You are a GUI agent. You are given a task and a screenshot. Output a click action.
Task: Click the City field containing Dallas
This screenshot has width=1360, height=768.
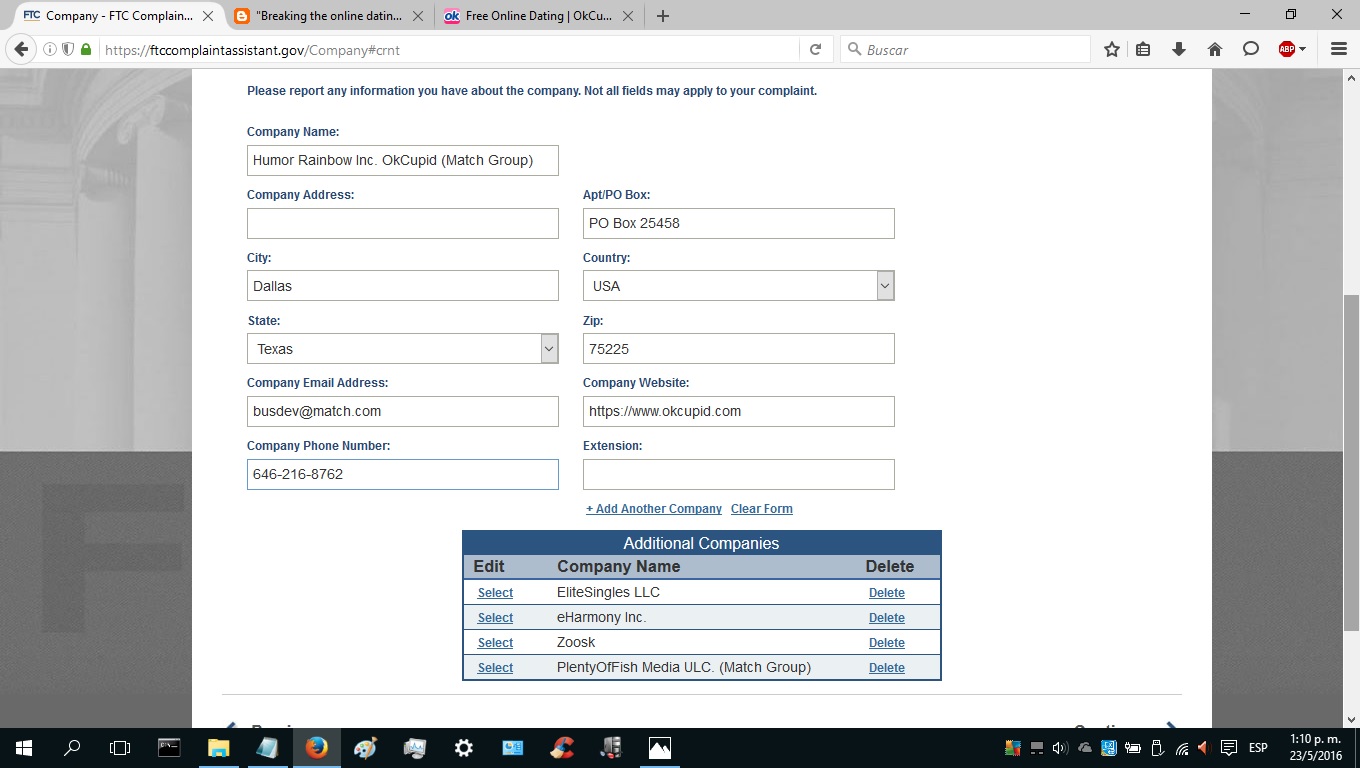click(403, 286)
